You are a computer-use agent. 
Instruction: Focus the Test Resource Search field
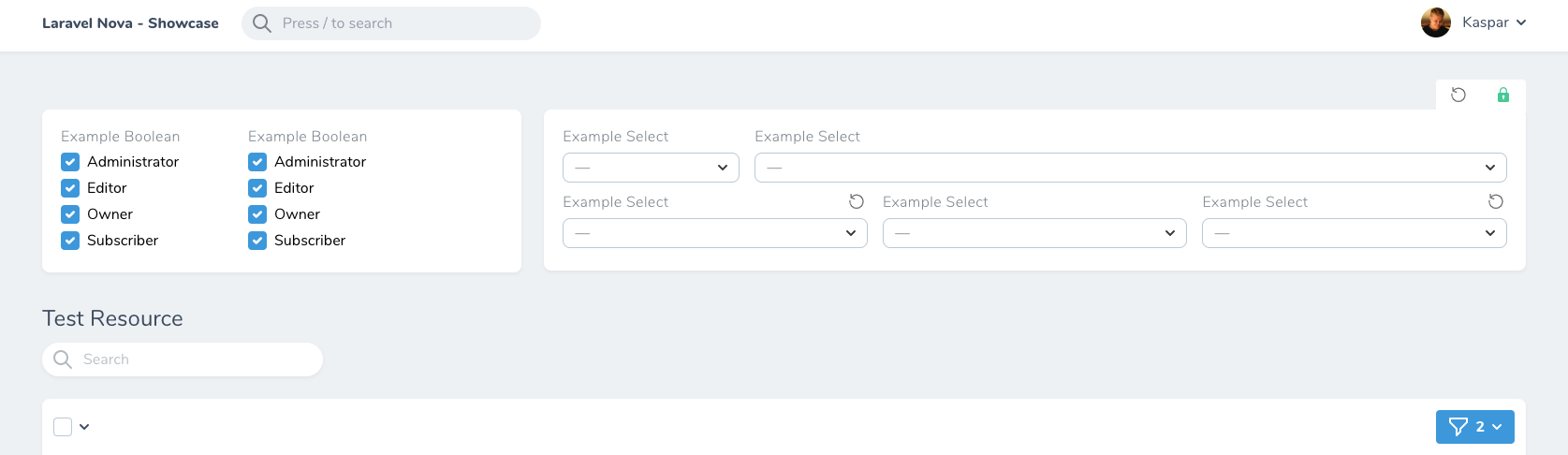183,360
